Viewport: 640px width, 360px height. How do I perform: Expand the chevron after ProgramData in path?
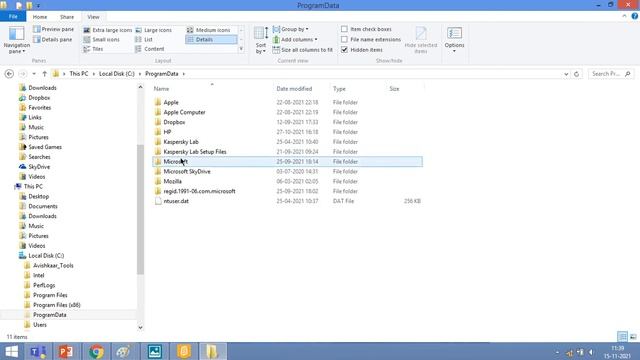pyautogui.click(x=184, y=74)
